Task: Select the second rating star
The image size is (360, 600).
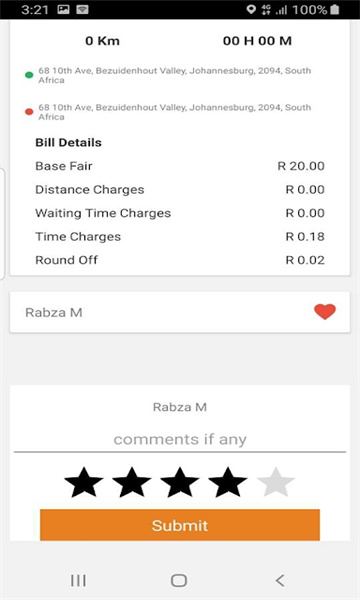Action: 132,482
